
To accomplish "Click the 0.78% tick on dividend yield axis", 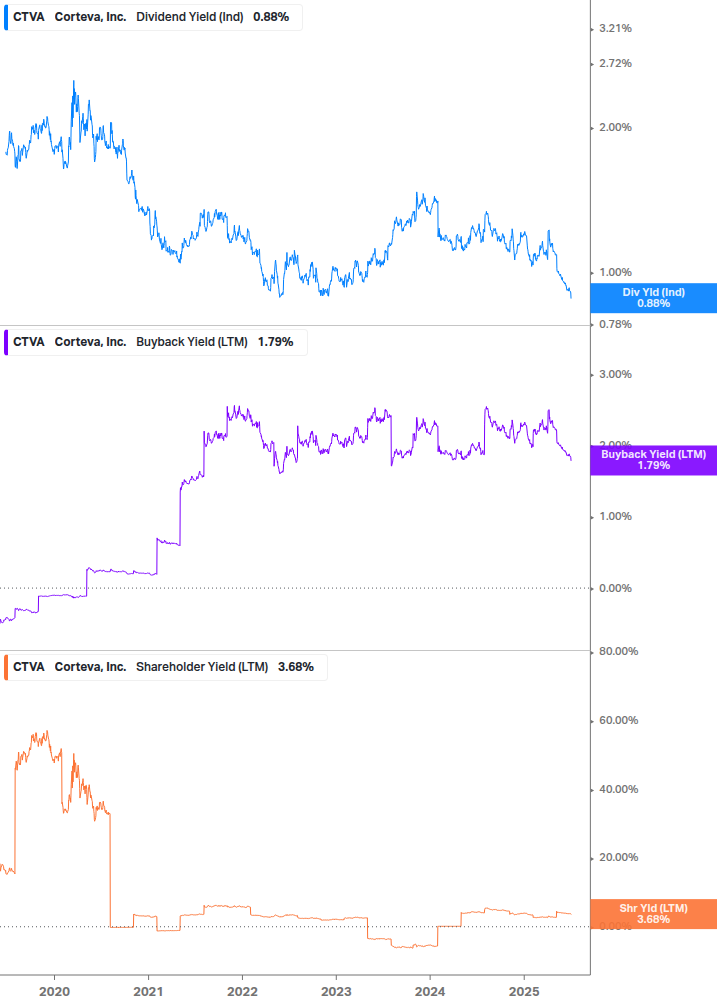I will 615,324.
